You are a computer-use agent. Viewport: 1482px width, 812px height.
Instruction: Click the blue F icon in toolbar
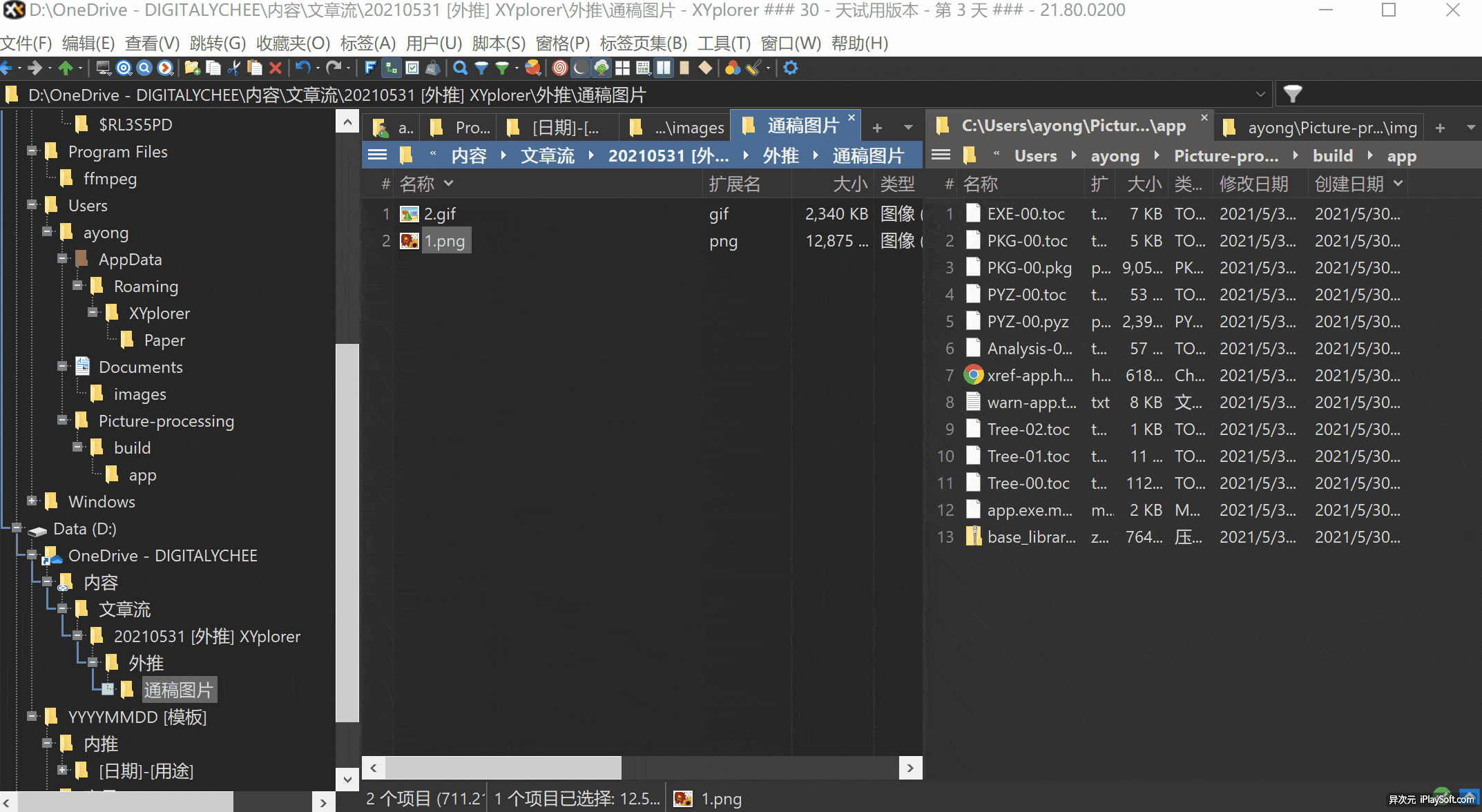[x=370, y=68]
